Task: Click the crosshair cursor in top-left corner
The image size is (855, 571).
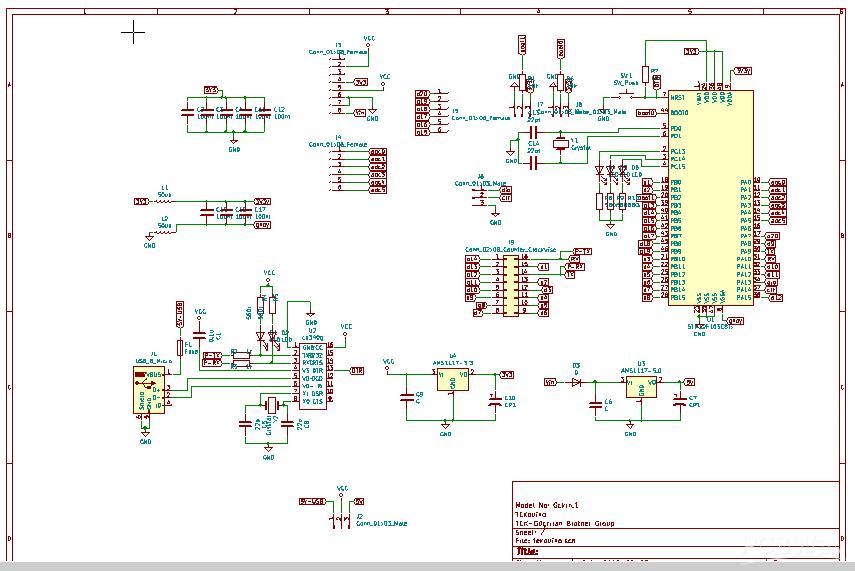Action: pyautogui.click(x=133, y=33)
